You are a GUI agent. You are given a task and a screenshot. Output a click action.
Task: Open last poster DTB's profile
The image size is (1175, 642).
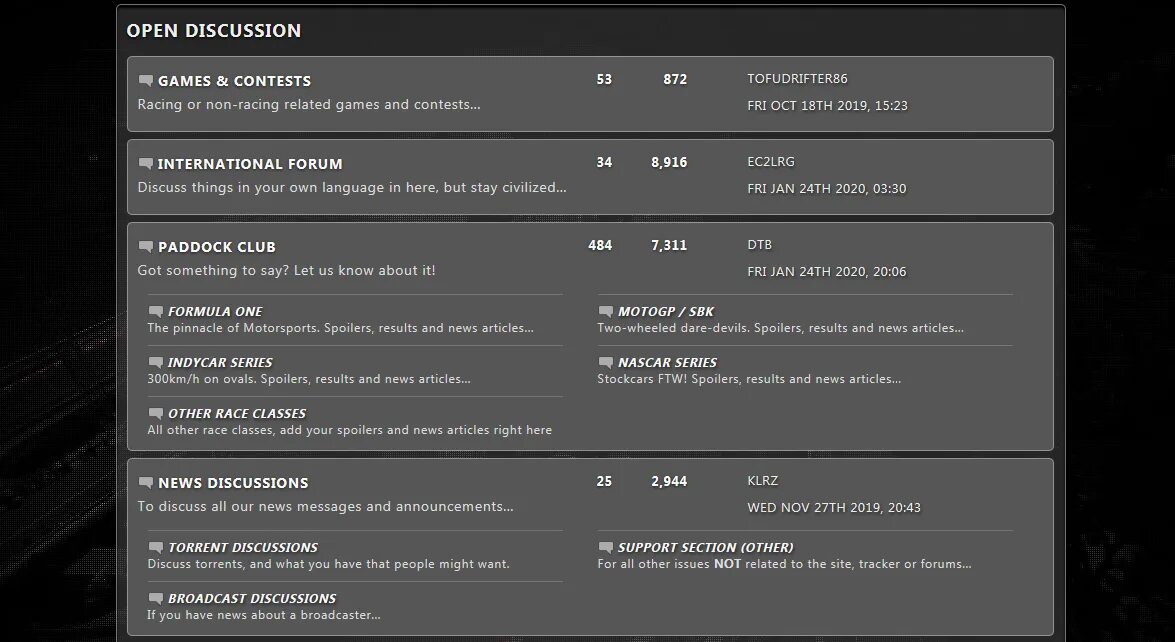[759, 245]
